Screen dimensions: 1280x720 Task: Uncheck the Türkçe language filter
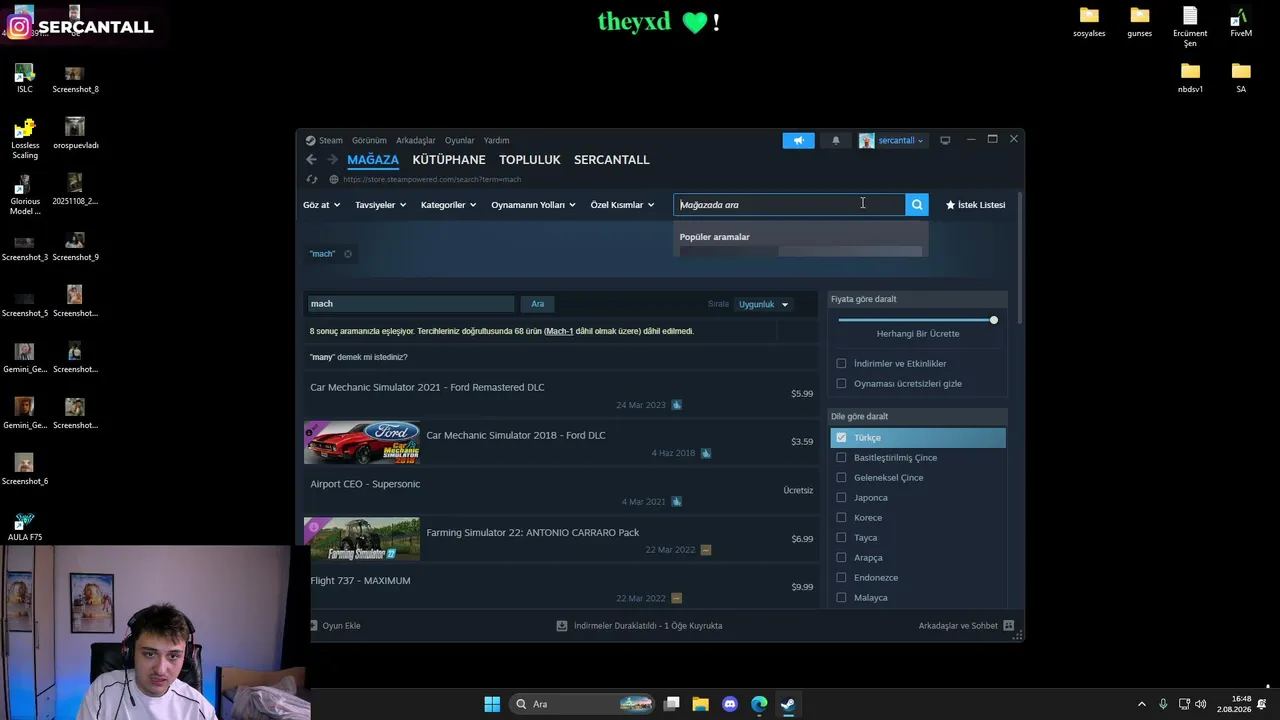[x=841, y=438]
